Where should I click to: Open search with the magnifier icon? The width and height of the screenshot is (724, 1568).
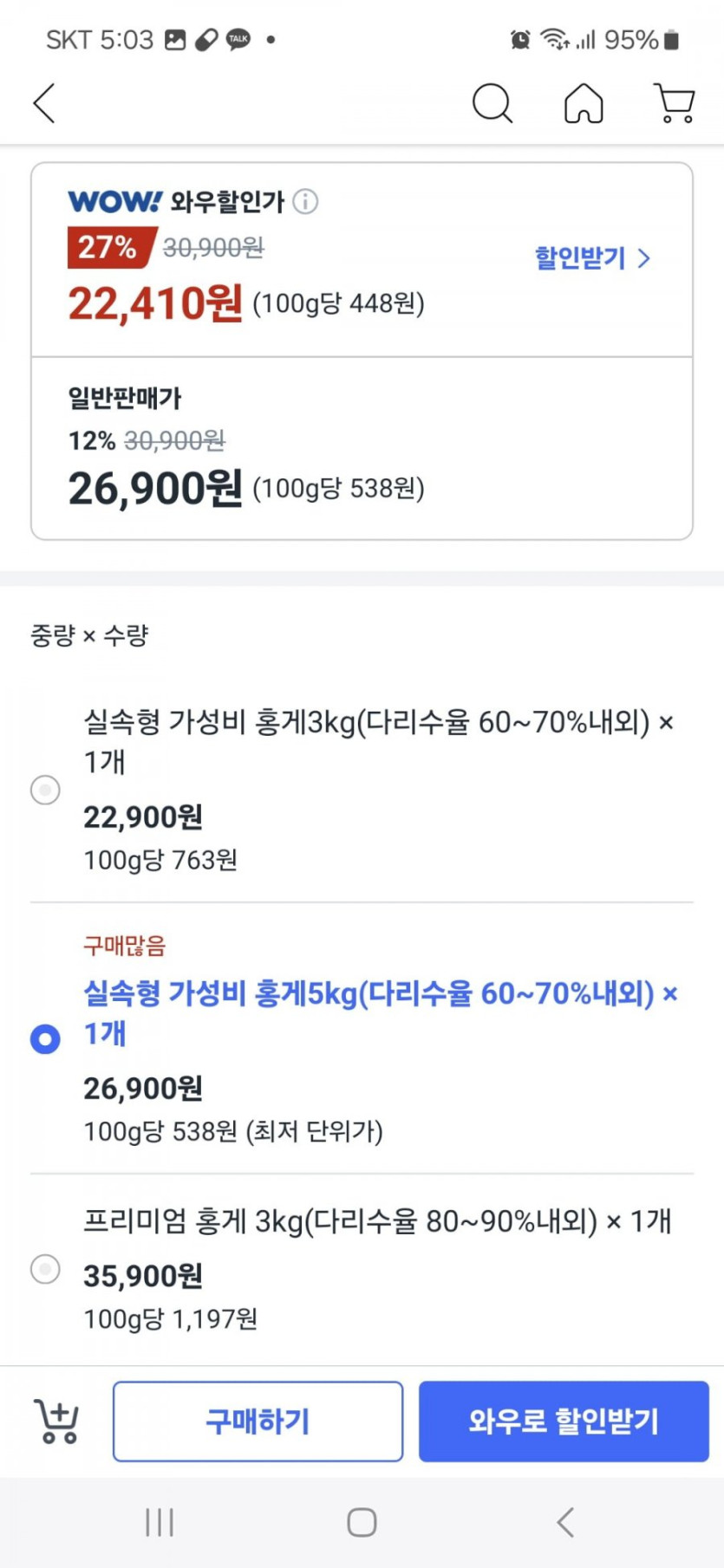[x=492, y=104]
